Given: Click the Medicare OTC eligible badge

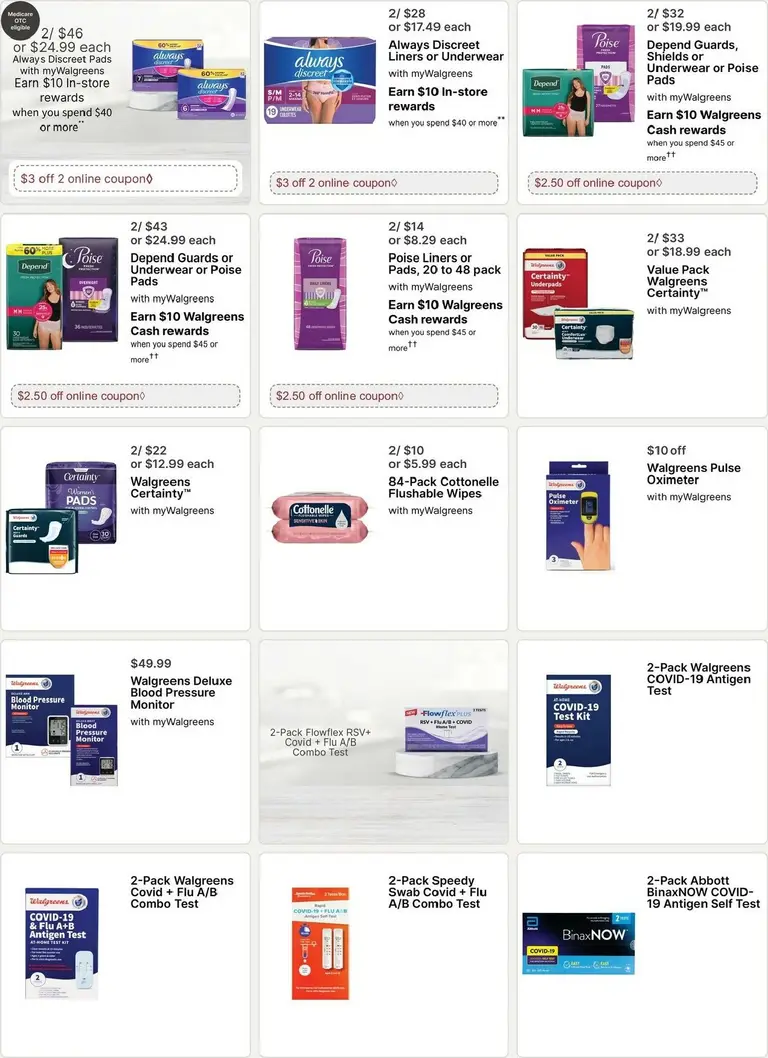Looking at the screenshot, I should point(20,21).
